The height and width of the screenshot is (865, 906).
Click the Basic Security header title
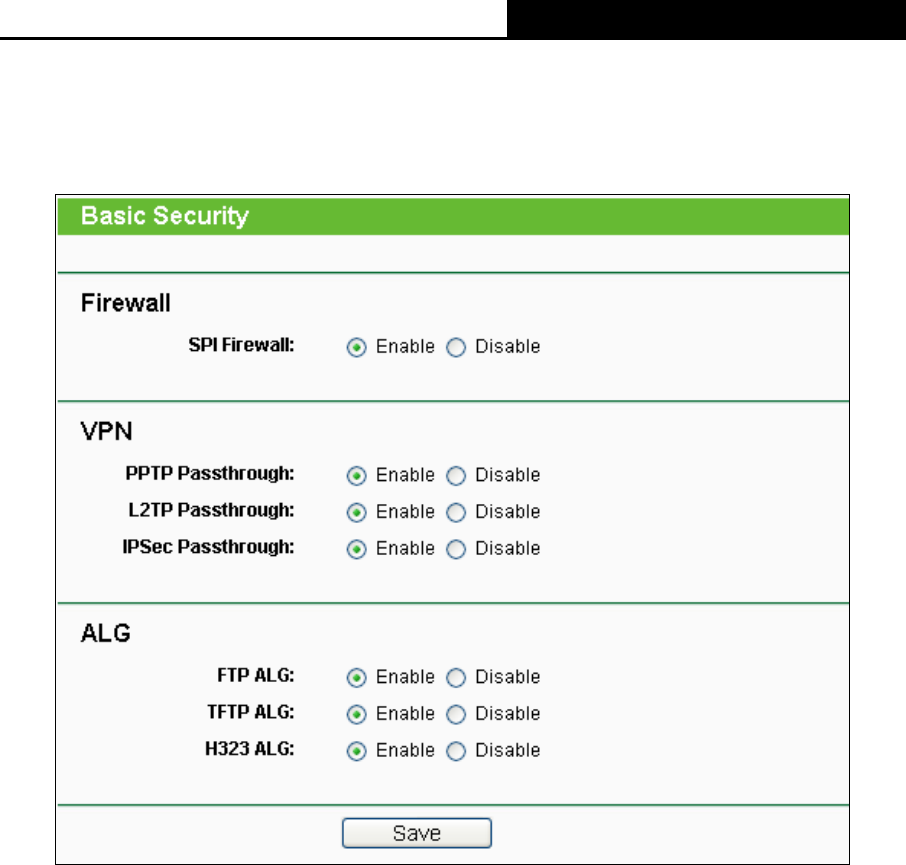[x=165, y=216]
